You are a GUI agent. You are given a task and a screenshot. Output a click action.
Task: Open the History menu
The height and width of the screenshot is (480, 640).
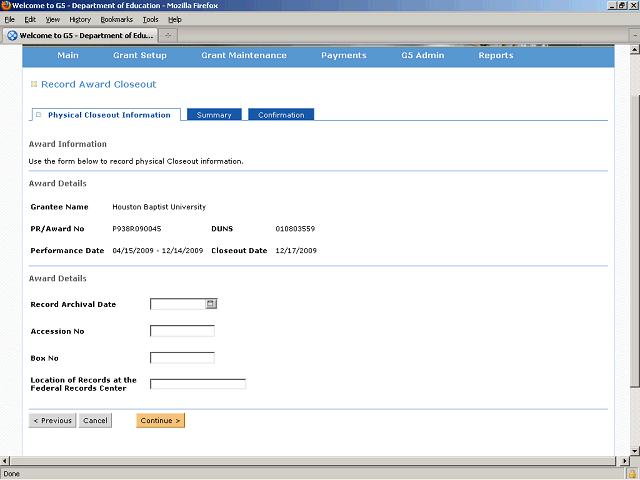pos(80,20)
